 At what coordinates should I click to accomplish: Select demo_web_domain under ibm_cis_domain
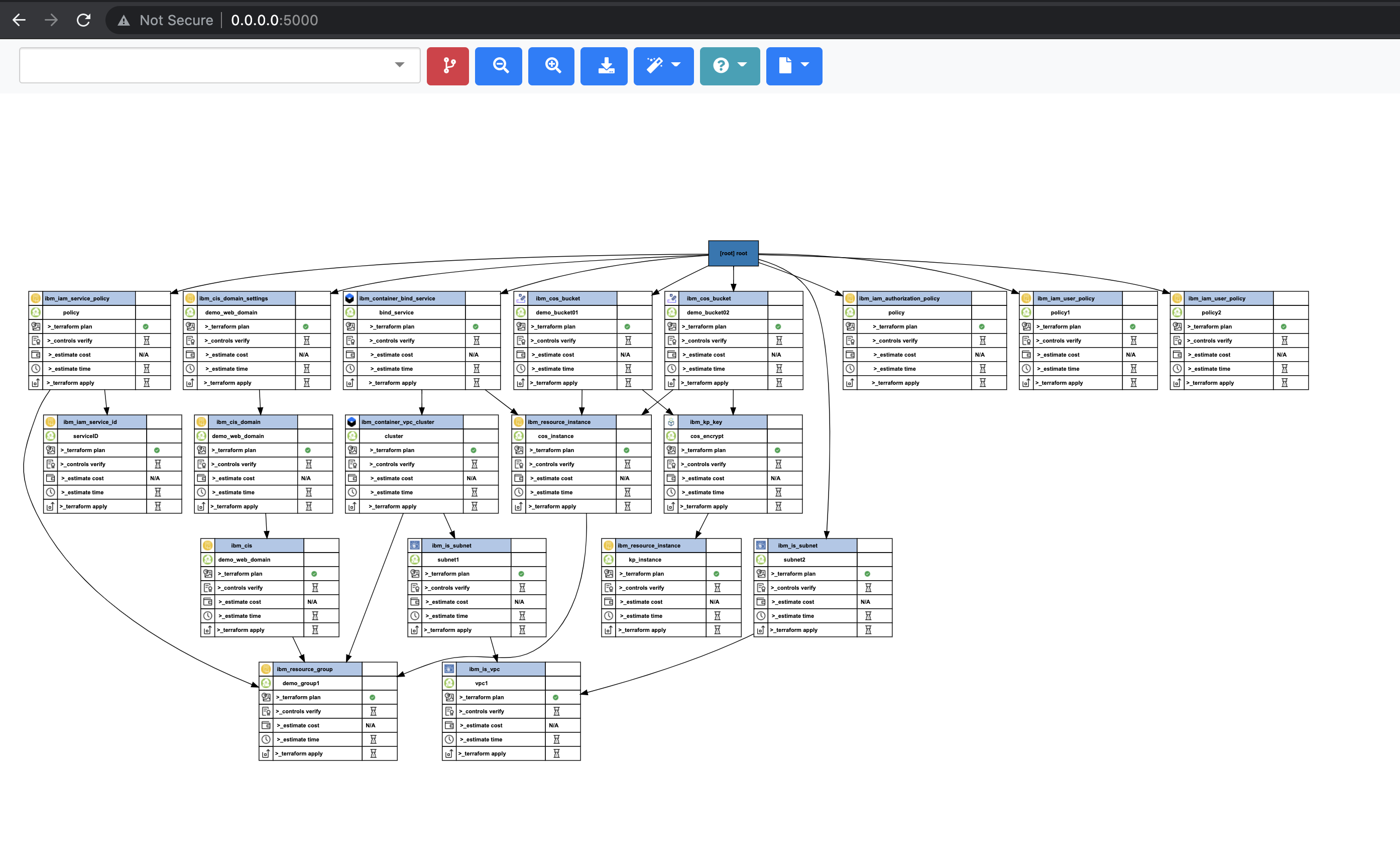point(238,436)
